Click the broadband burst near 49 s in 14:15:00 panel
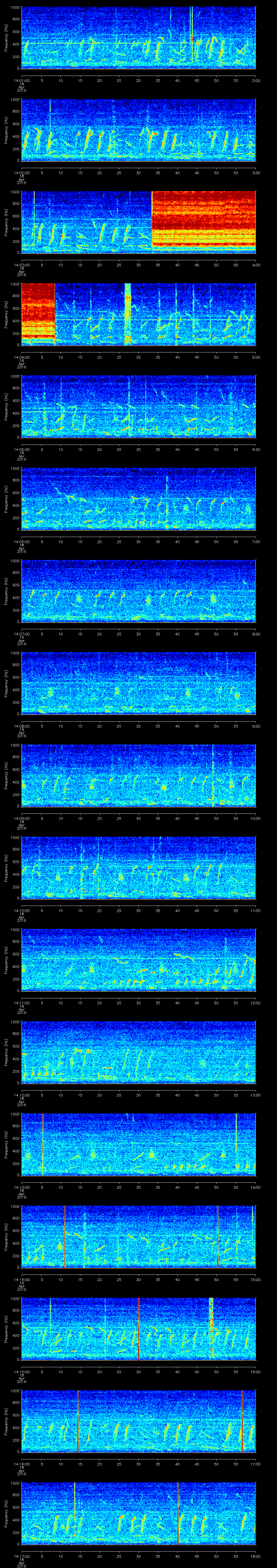This screenshot has width=277, height=1568. [211, 1329]
